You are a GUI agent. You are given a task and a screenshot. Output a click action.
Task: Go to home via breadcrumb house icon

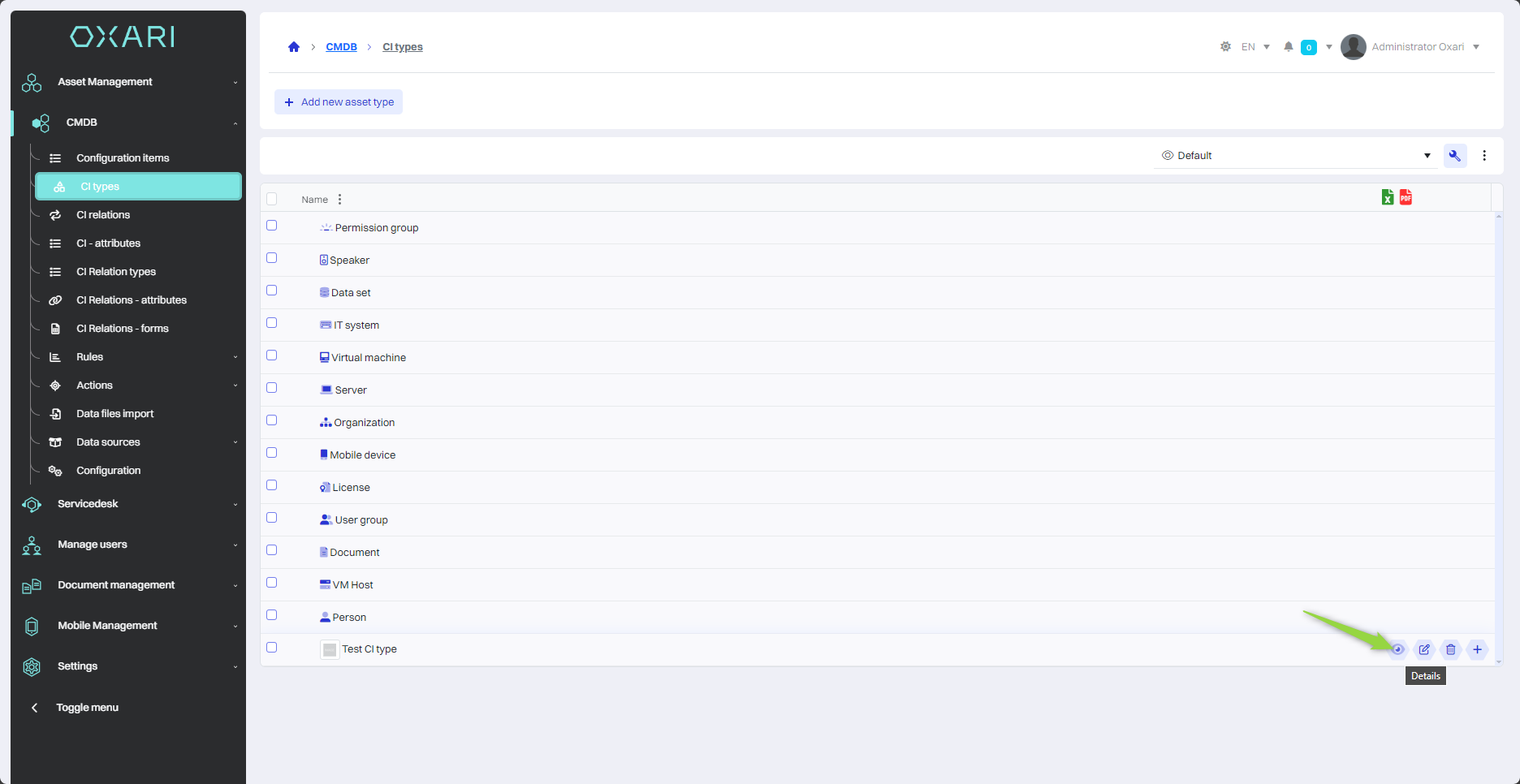pos(294,47)
